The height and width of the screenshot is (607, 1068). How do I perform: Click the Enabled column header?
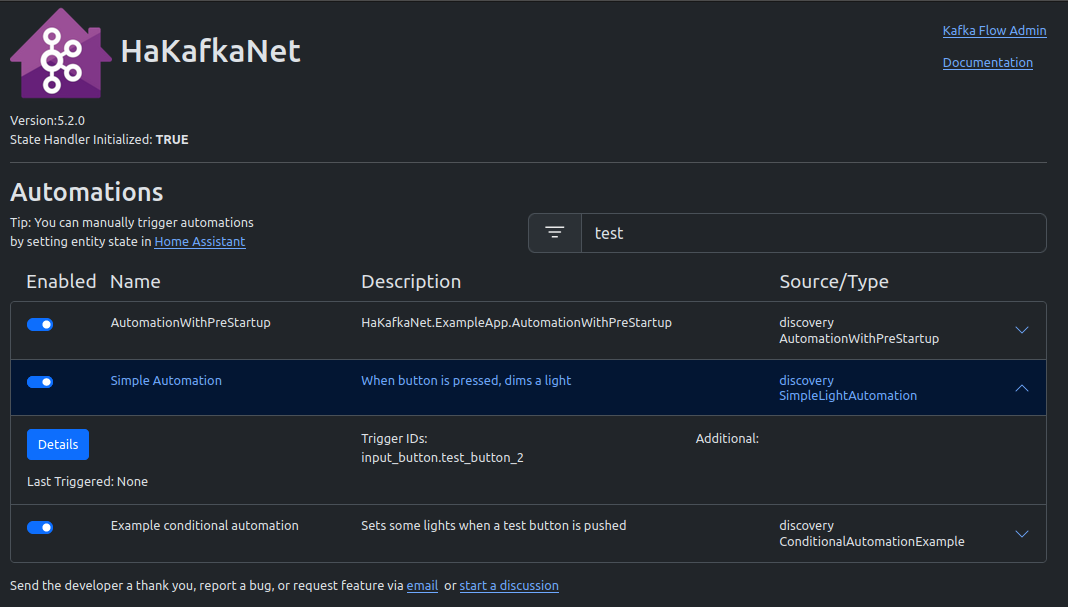click(x=61, y=281)
